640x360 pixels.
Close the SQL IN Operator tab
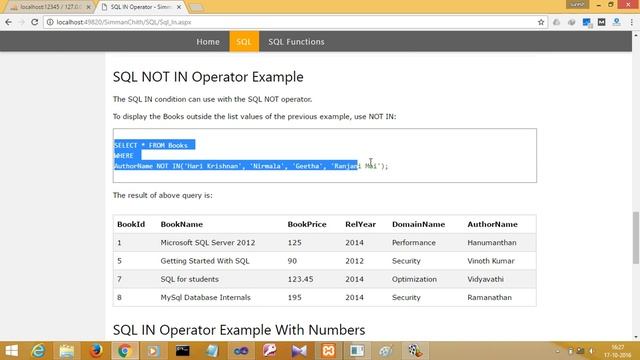179,7
